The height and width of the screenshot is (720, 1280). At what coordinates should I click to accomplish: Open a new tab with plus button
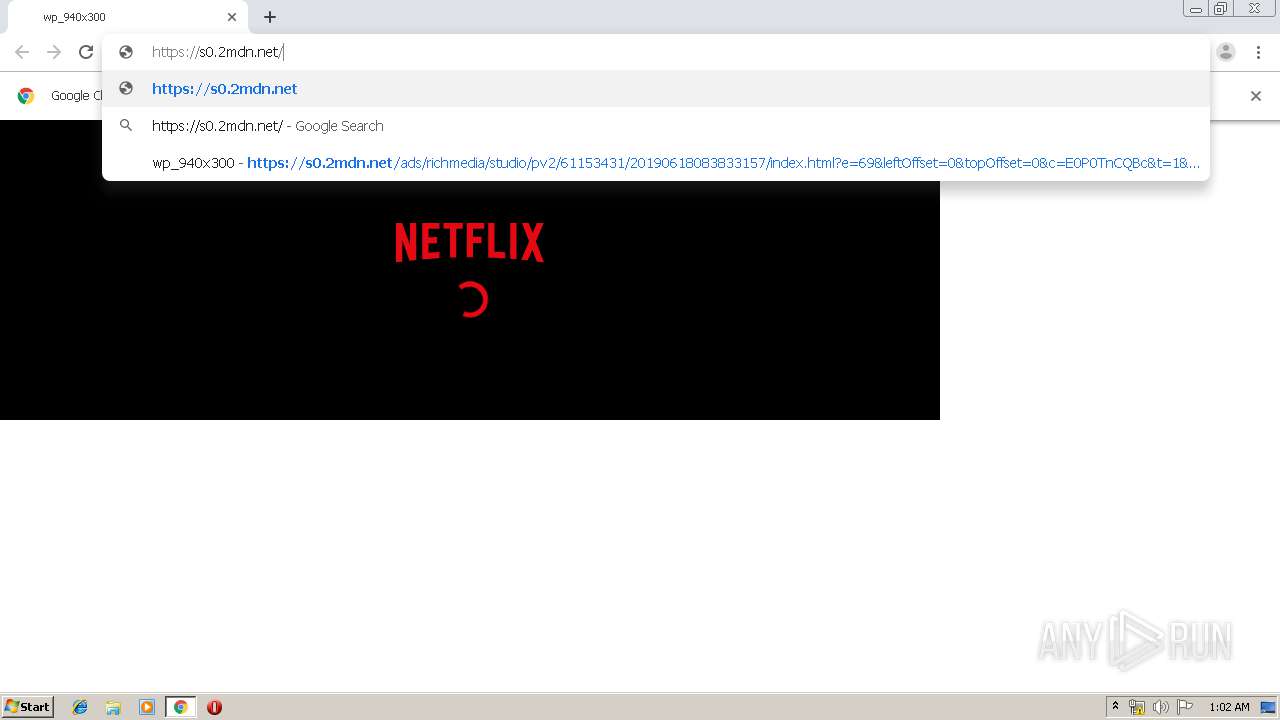pyautogui.click(x=270, y=17)
